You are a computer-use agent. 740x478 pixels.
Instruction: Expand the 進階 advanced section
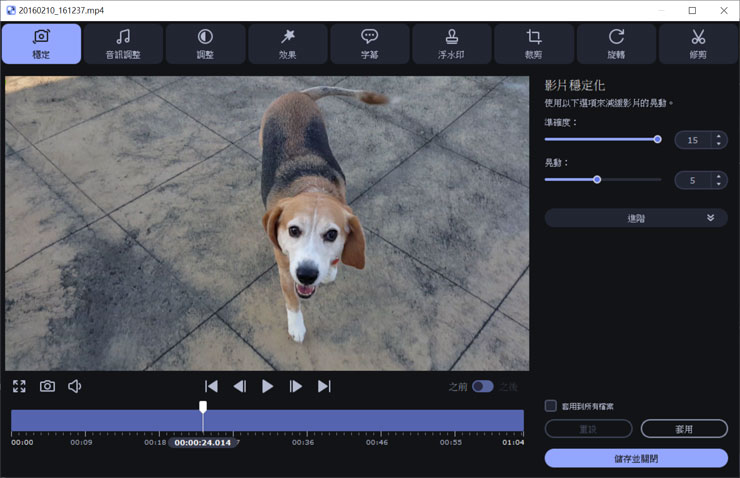[636, 218]
